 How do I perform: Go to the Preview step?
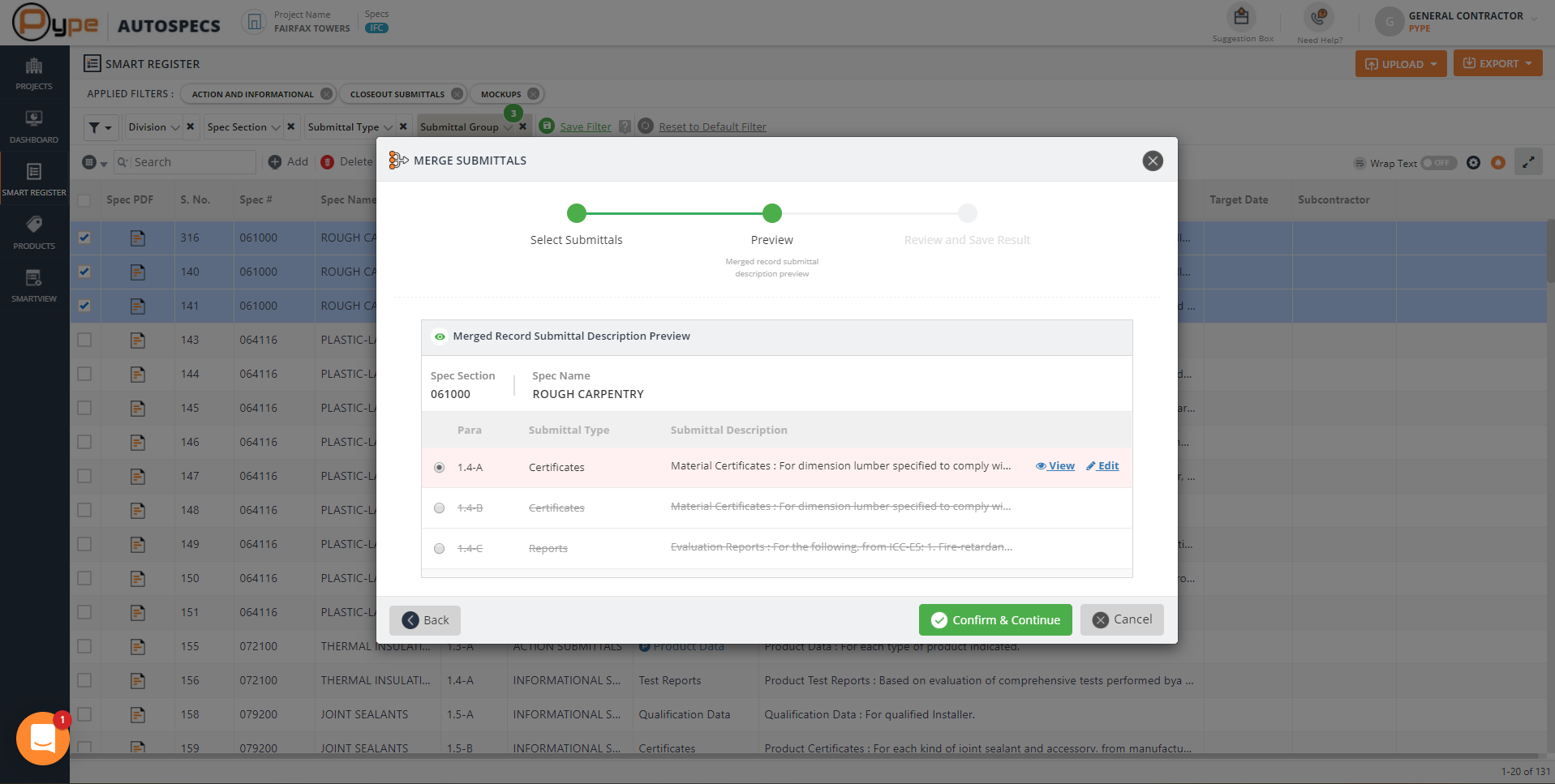771,213
